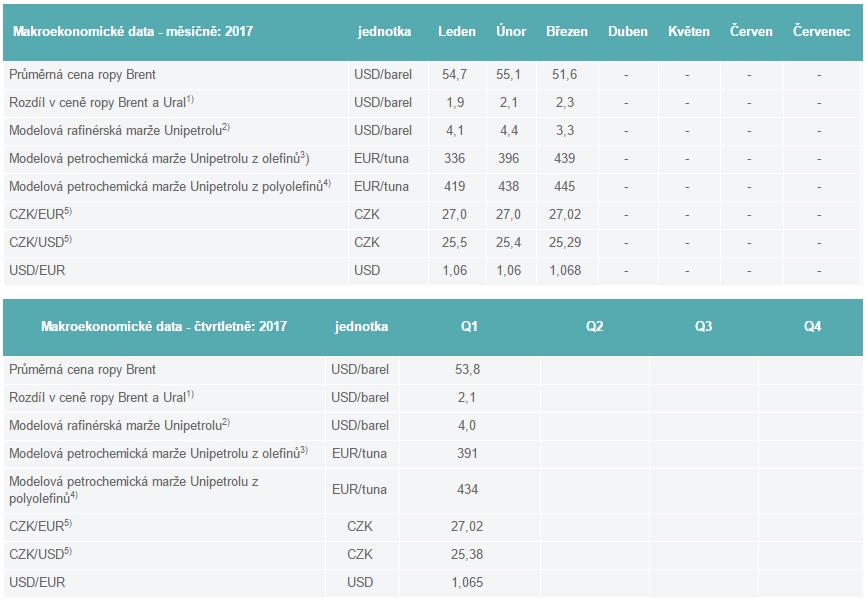The width and height of the screenshot is (866, 602).
Task: Click 'jednotka' header in monthly table
Action: pyautogui.click(x=384, y=31)
